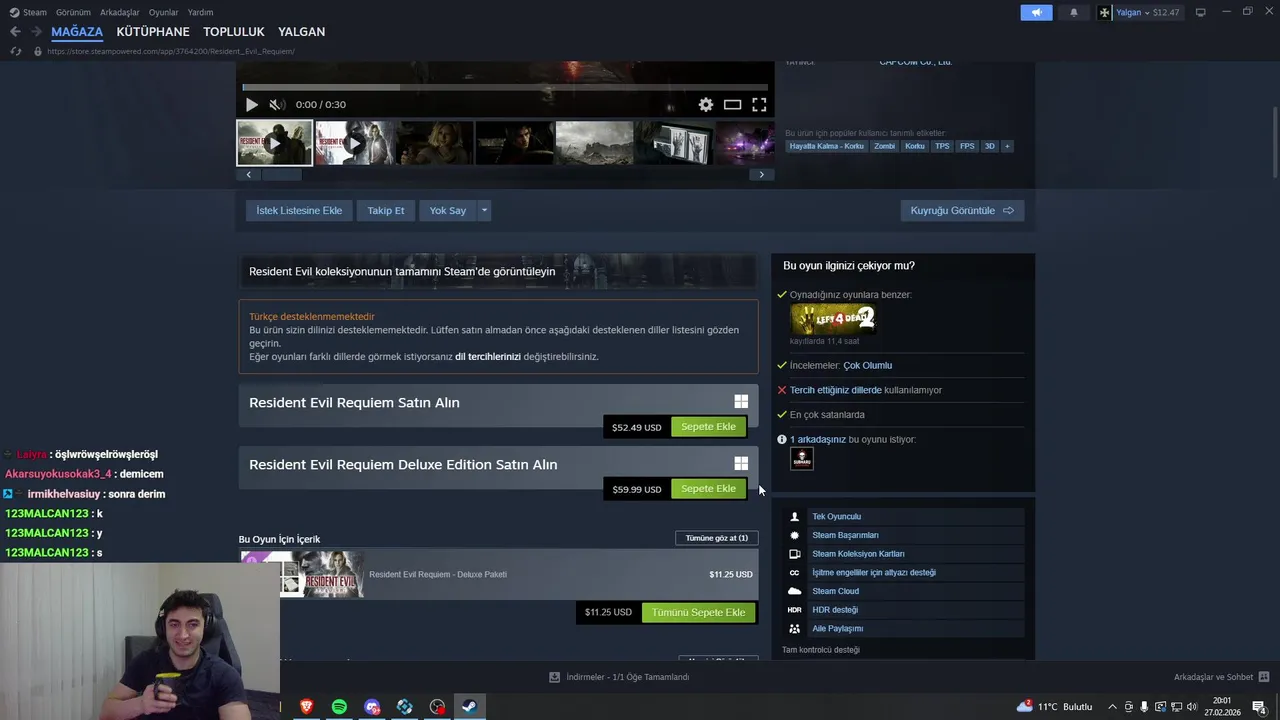Open İndirmeler downloads status bar
The width and height of the screenshot is (1280, 720).
[619, 677]
